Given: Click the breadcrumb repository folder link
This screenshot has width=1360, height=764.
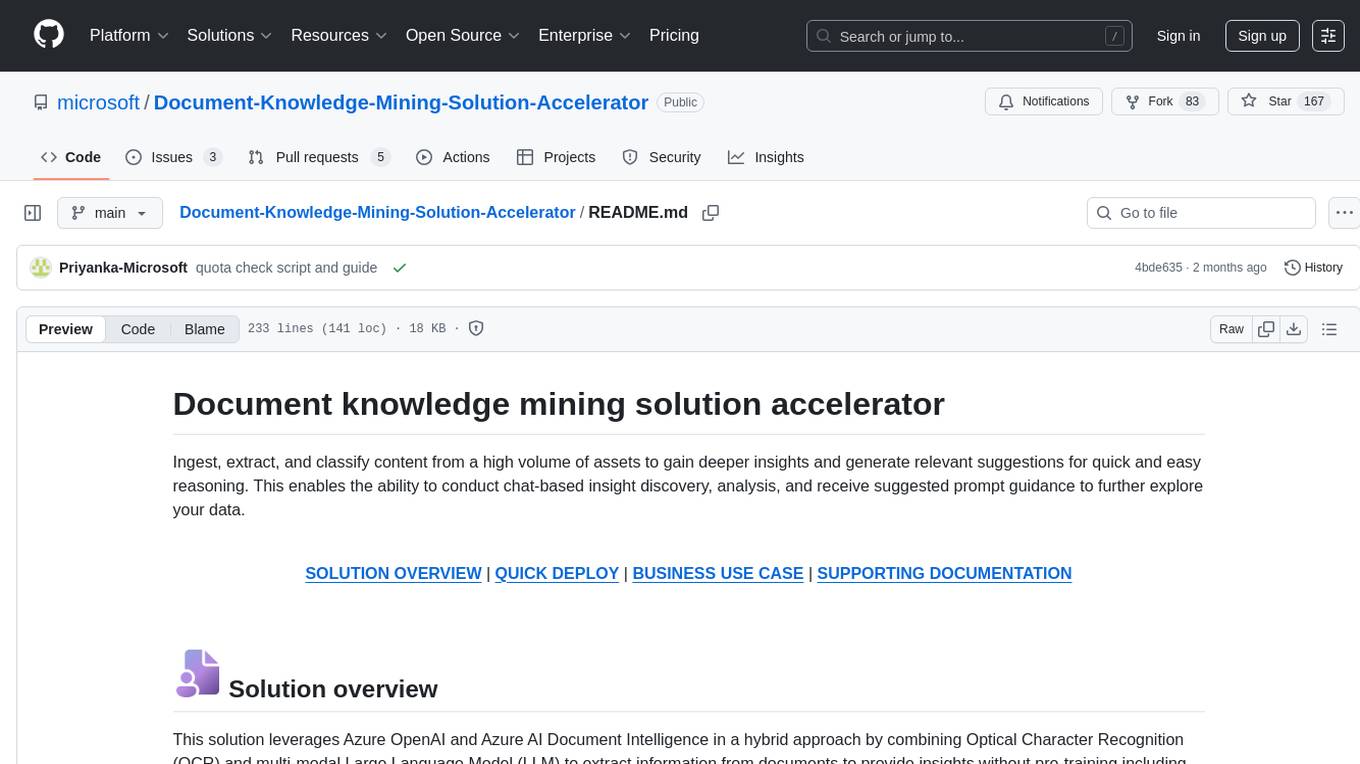Looking at the screenshot, I should pyautogui.click(x=377, y=213).
